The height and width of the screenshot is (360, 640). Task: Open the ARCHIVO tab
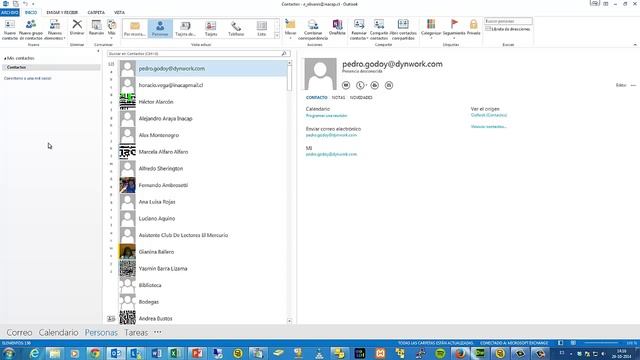click(x=9, y=13)
